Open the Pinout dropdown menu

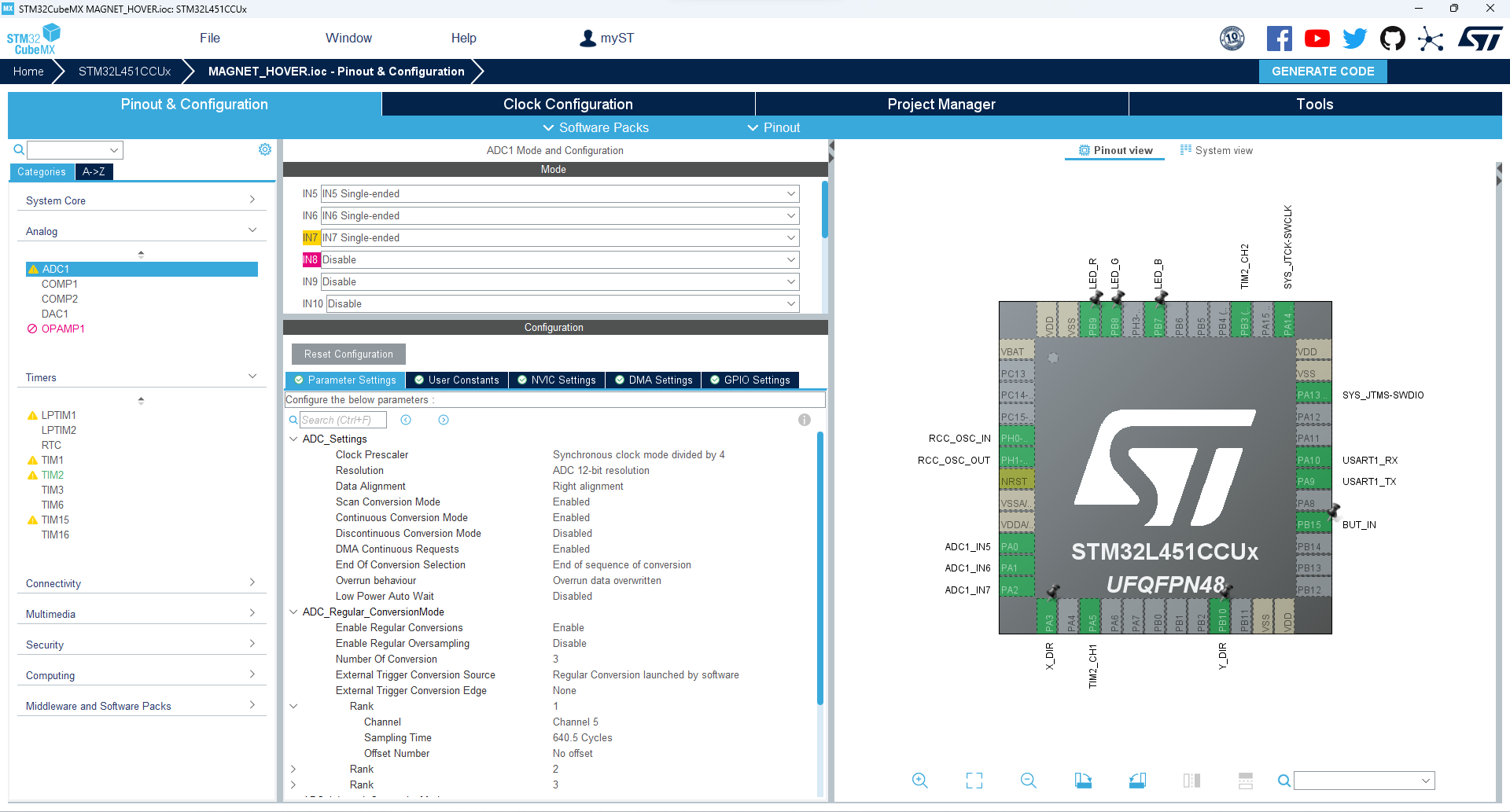point(774,127)
